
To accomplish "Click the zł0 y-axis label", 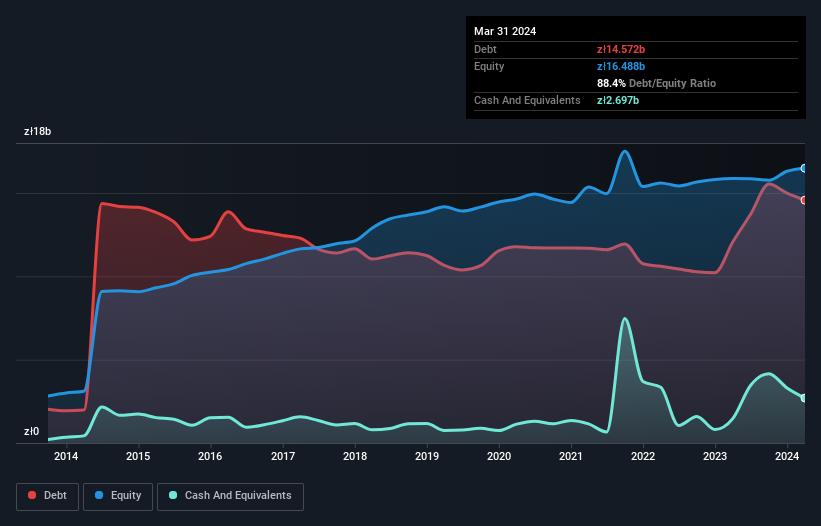I will coord(31,432).
